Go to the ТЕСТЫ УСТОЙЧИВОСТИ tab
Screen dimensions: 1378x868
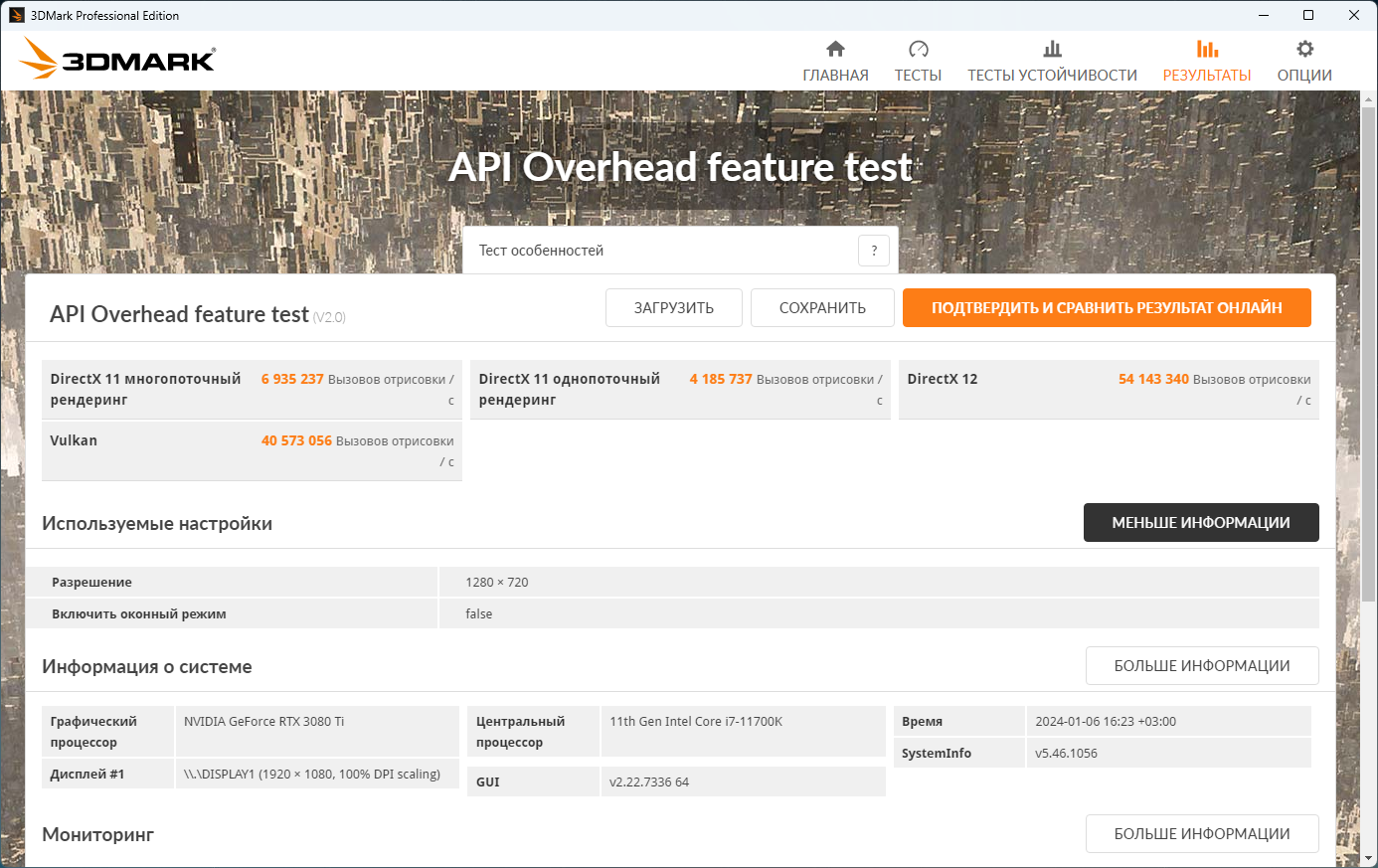click(x=1052, y=76)
